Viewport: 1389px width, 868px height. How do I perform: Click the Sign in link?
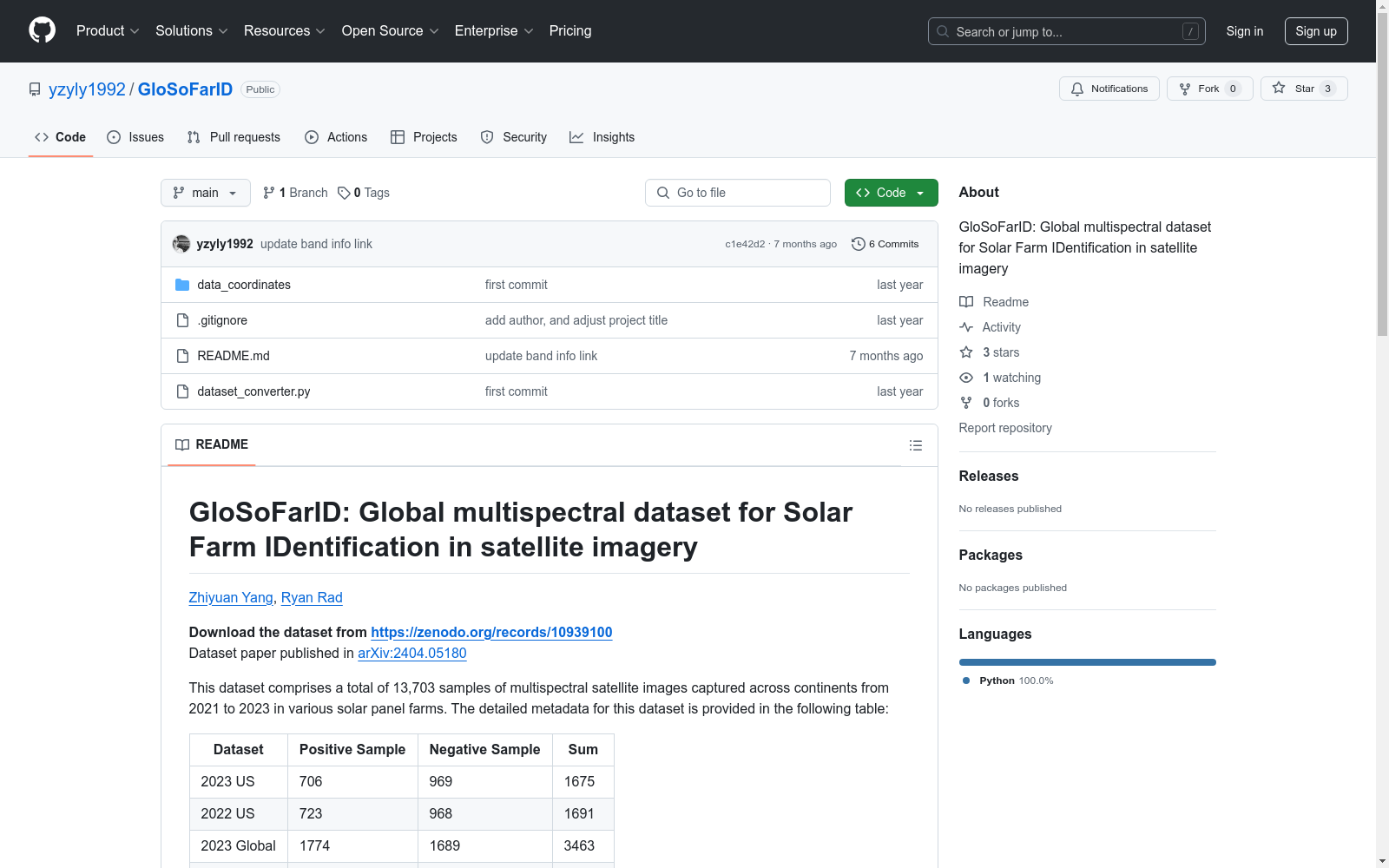pos(1245,31)
